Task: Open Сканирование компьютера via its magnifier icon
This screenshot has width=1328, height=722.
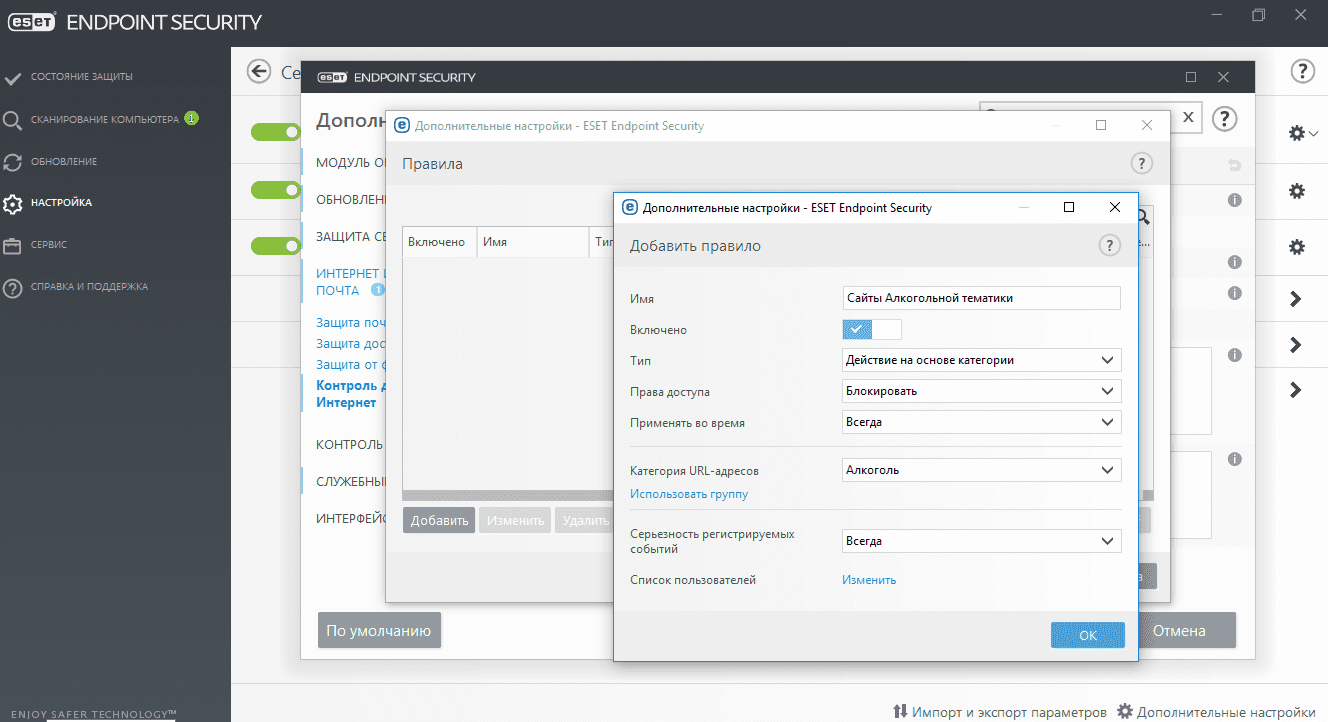Action: pos(13,120)
